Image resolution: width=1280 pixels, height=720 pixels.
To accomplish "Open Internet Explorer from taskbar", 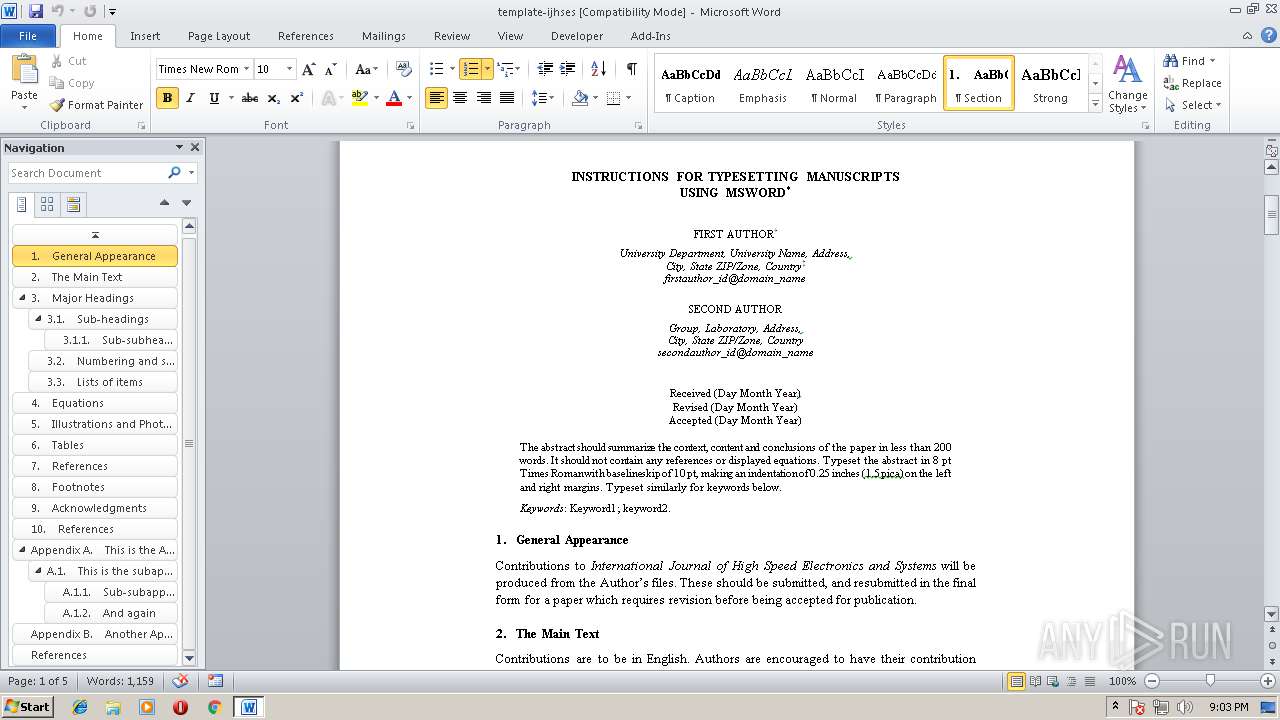I will [x=80, y=707].
